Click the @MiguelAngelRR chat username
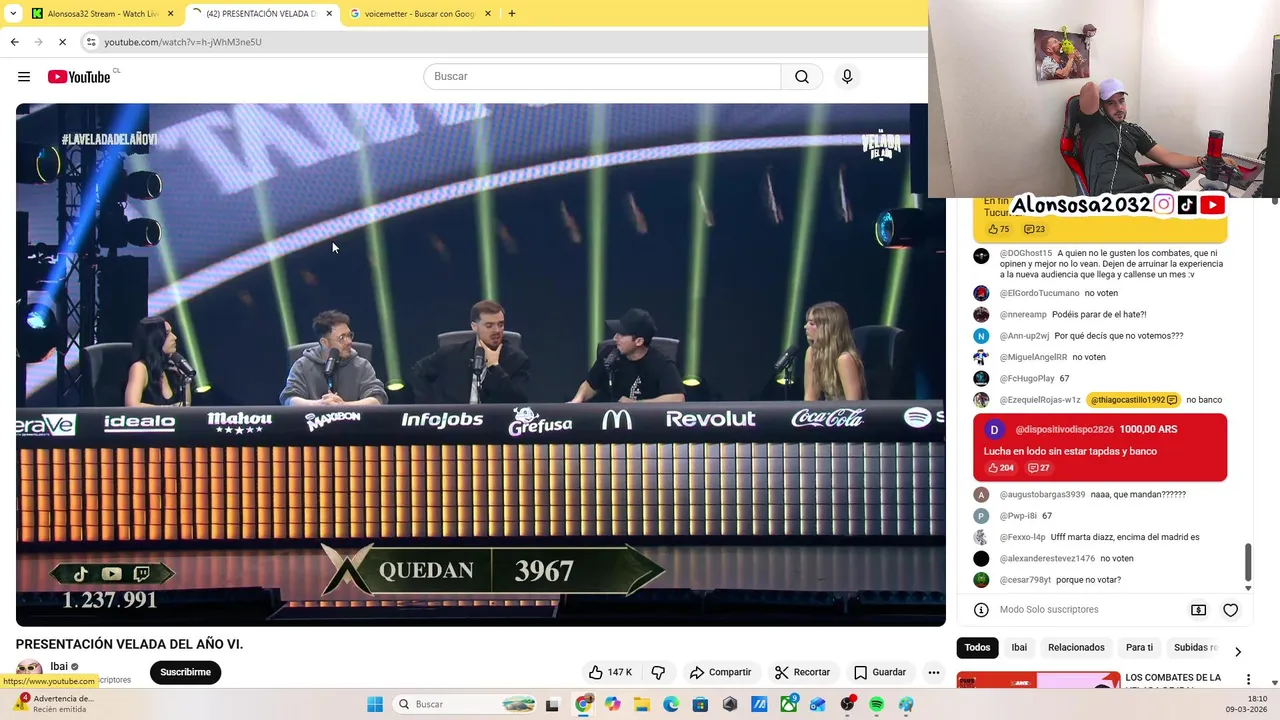This screenshot has height=720, width=1280. [1034, 357]
